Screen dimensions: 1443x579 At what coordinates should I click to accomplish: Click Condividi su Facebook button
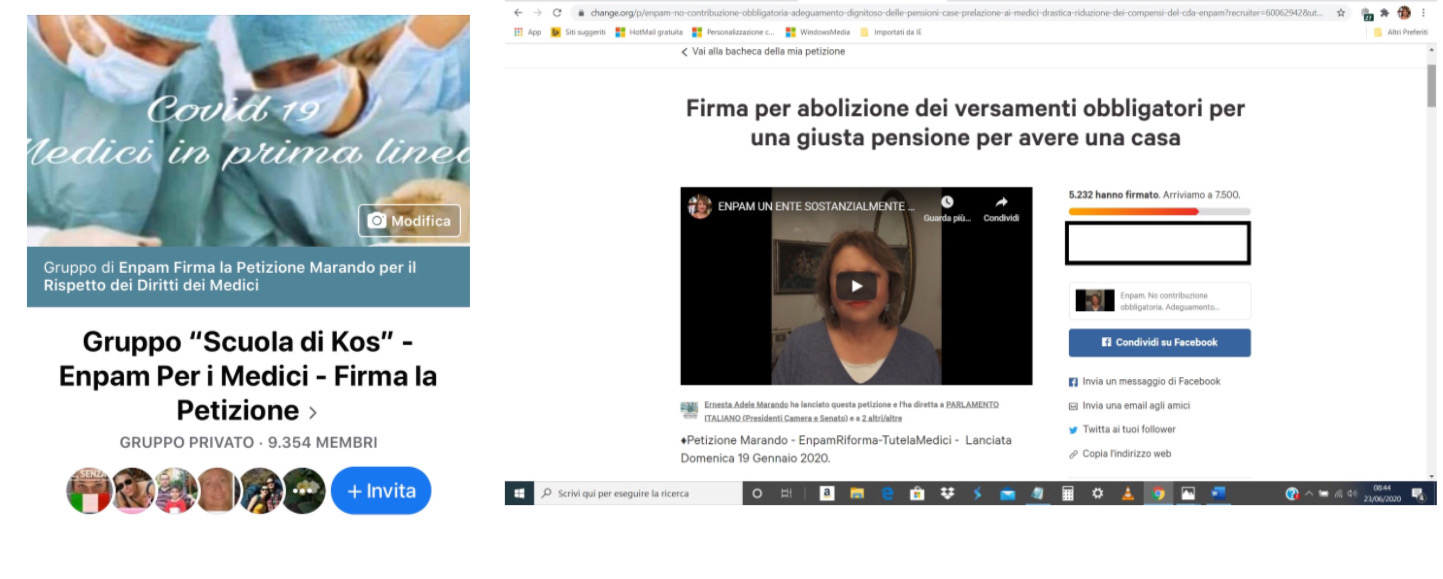(x=1159, y=342)
